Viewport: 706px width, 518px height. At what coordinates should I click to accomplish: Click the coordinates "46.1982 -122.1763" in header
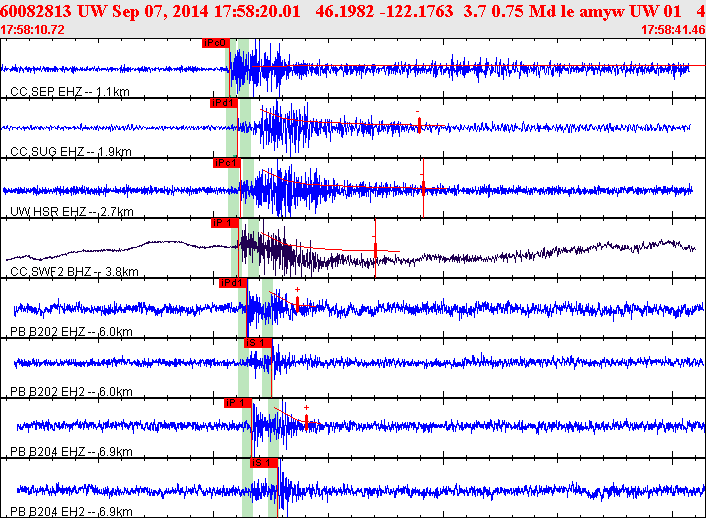385,11
